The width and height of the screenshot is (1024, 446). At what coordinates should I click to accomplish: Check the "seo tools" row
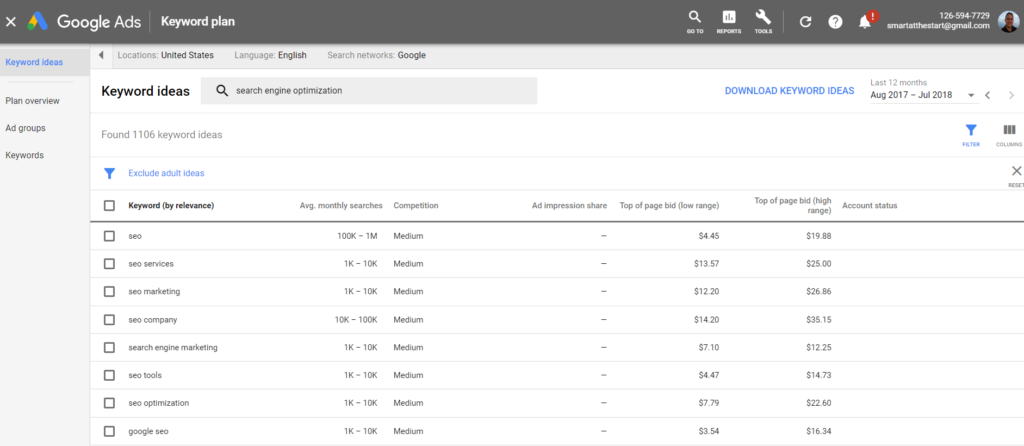tap(109, 375)
